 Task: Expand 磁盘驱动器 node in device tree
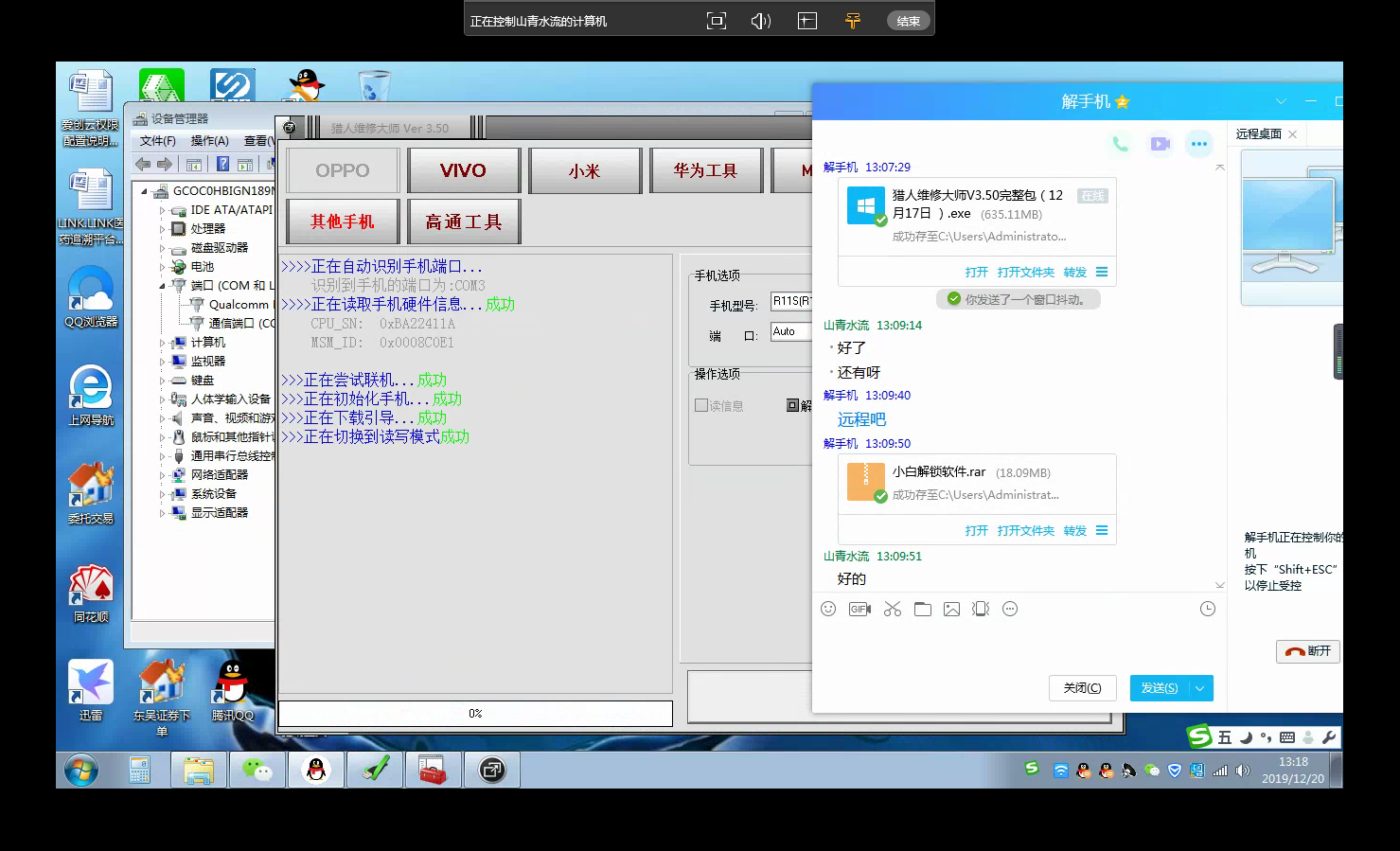[162, 248]
